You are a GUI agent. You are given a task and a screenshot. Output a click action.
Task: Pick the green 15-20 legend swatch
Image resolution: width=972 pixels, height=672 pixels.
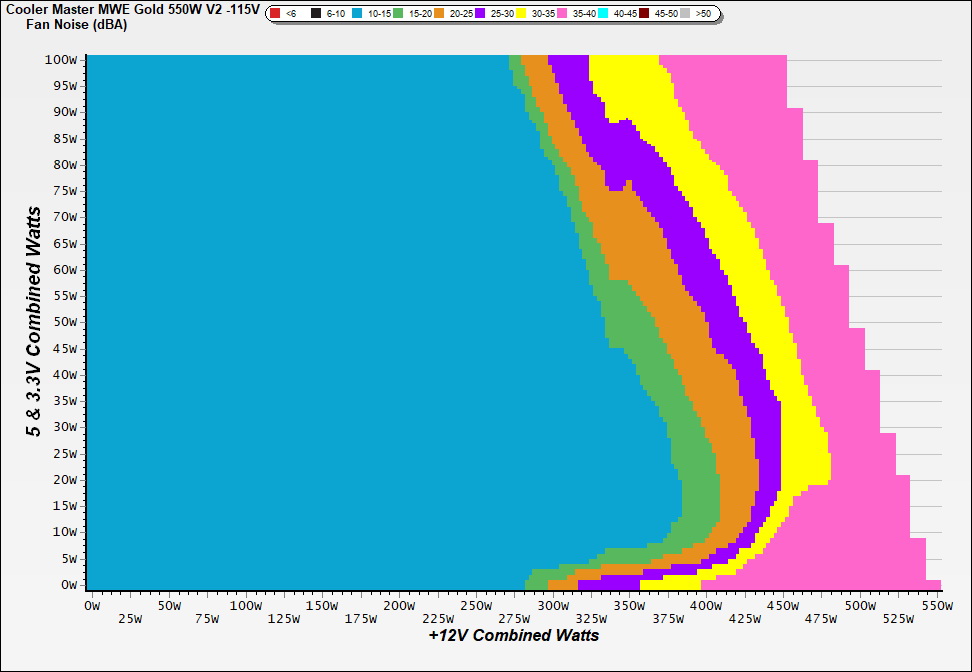click(x=398, y=14)
